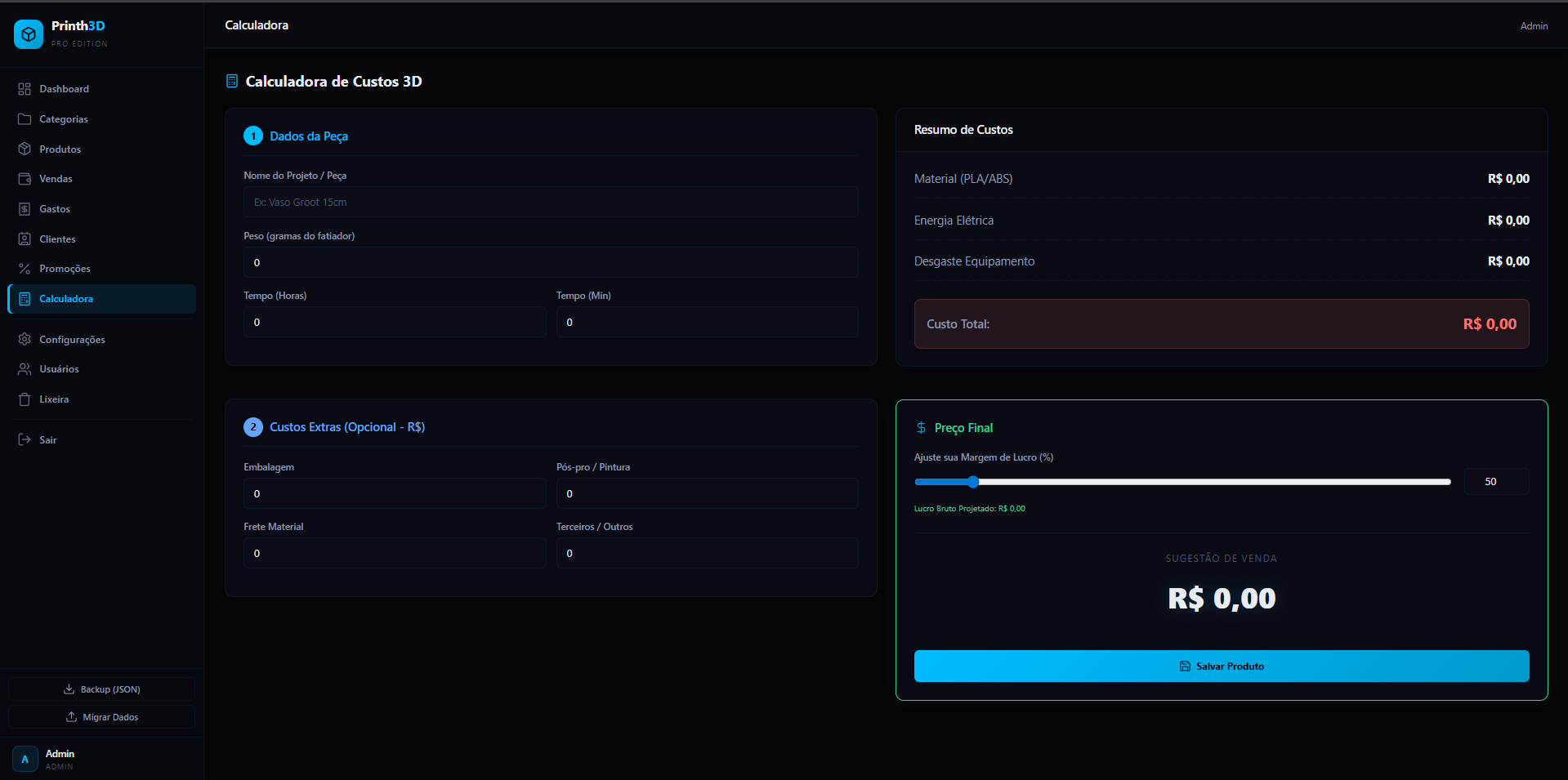Screen dimensions: 1568x780
Task: Click the Usuários people icon
Action: pyautogui.click(x=25, y=369)
